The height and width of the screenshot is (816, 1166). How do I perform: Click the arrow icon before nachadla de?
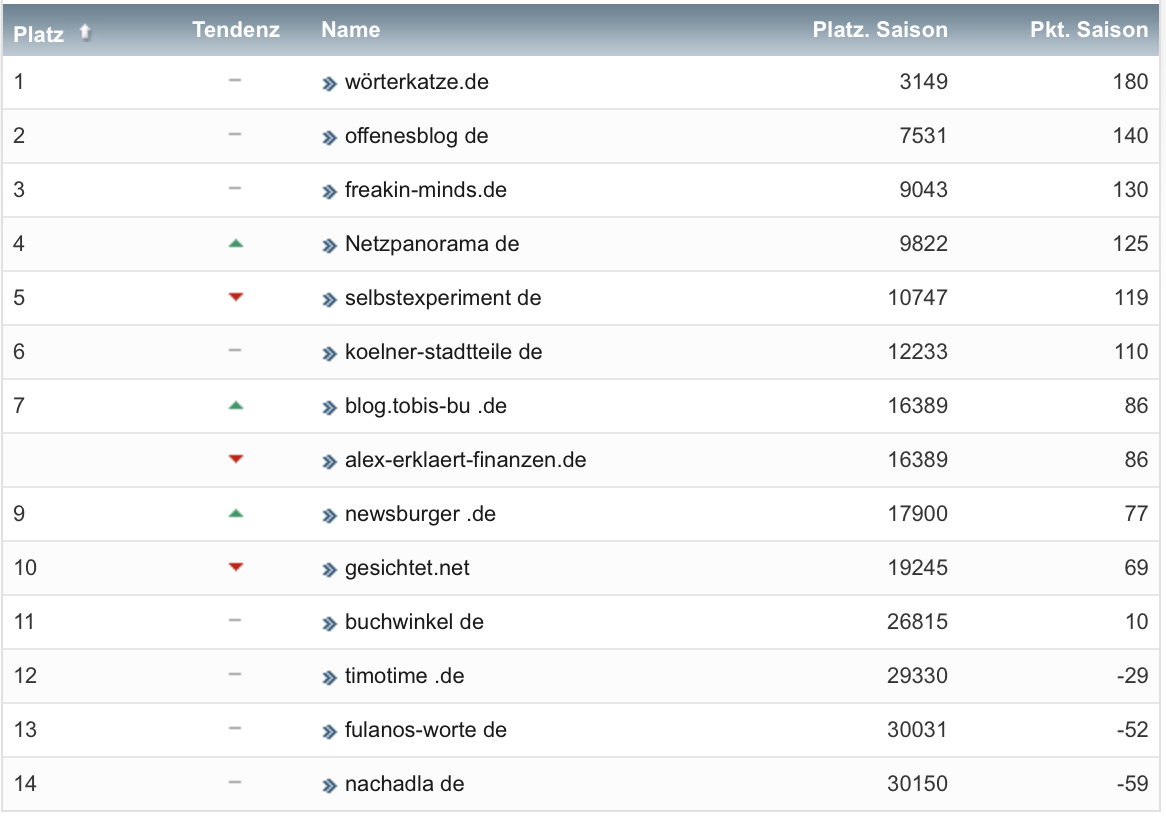[x=329, y=786]
